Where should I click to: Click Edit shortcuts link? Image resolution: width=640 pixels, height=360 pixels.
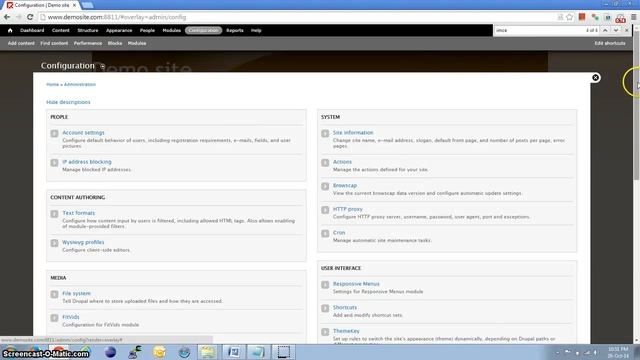coord(610,43)
